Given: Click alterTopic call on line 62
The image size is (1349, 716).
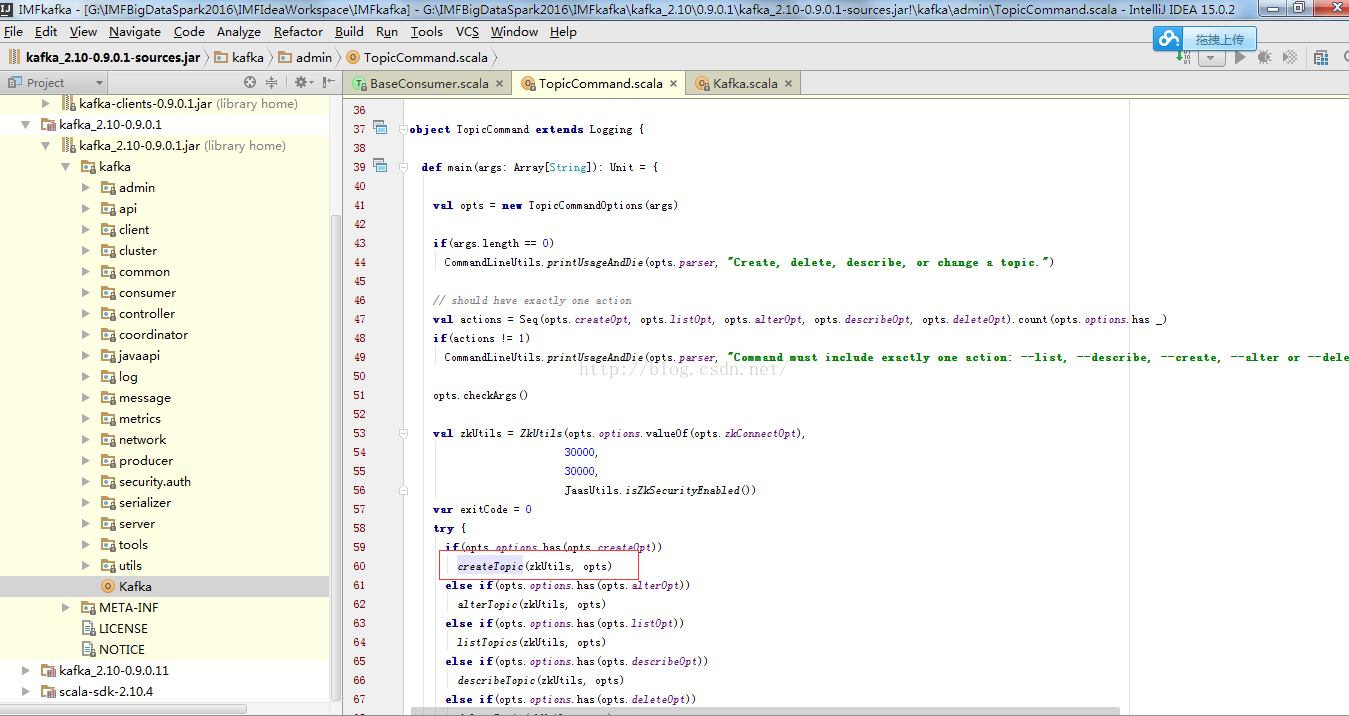Looking at the screenshot, I should tap(487, 604).
